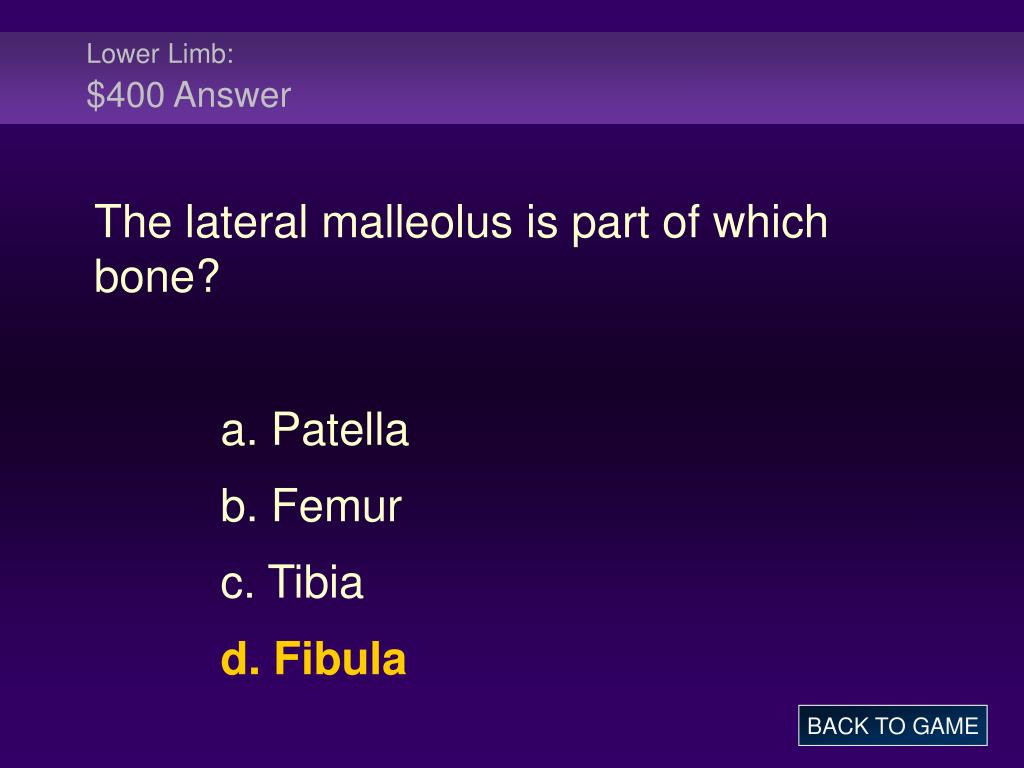Select highlighted answer d. Fibula
This screenshot has width=1024, height=768.
tap(313, 658)
